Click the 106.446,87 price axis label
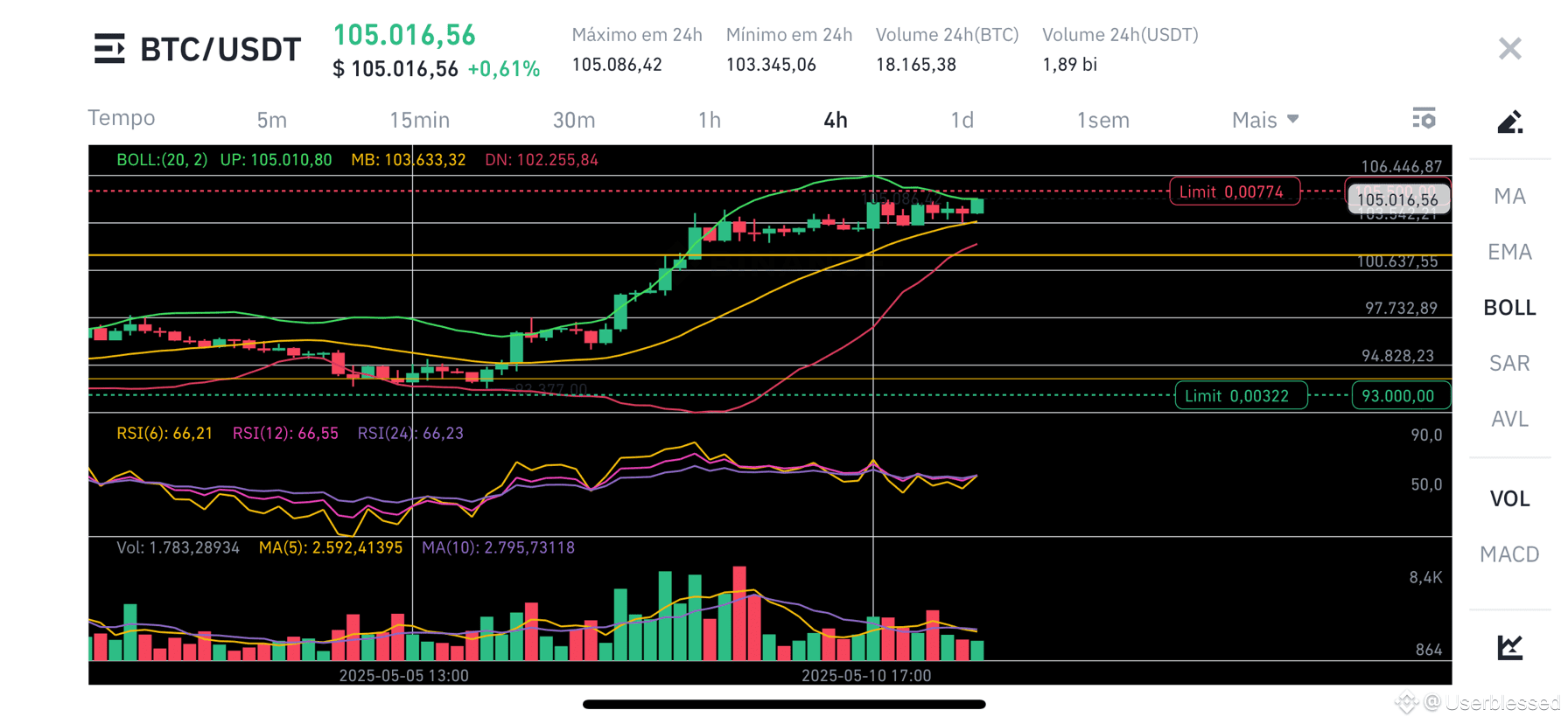The height and width of the screenshot is (724, 1568). 1401,167
